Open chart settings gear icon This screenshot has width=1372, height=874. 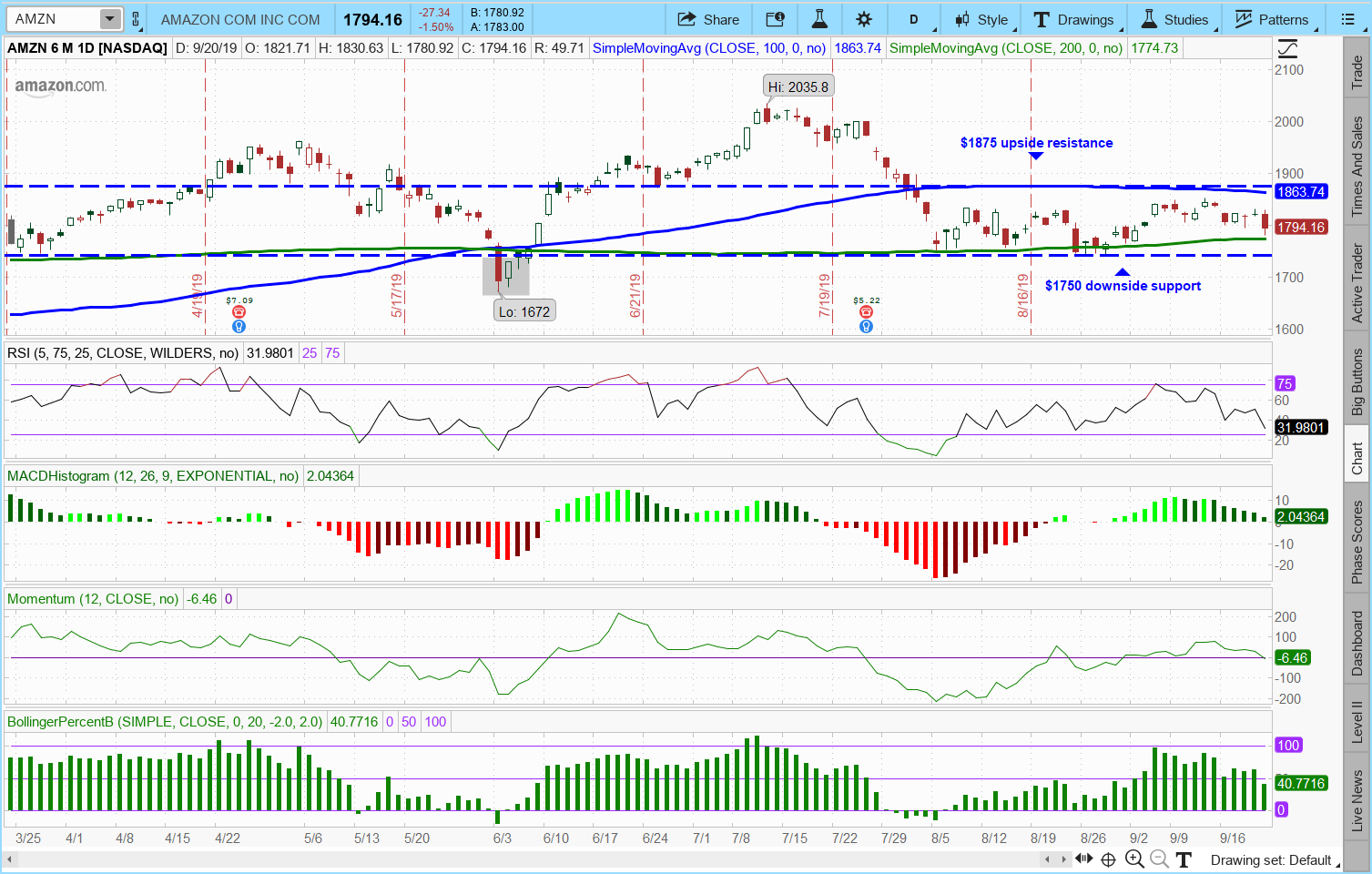pos(864,19)
